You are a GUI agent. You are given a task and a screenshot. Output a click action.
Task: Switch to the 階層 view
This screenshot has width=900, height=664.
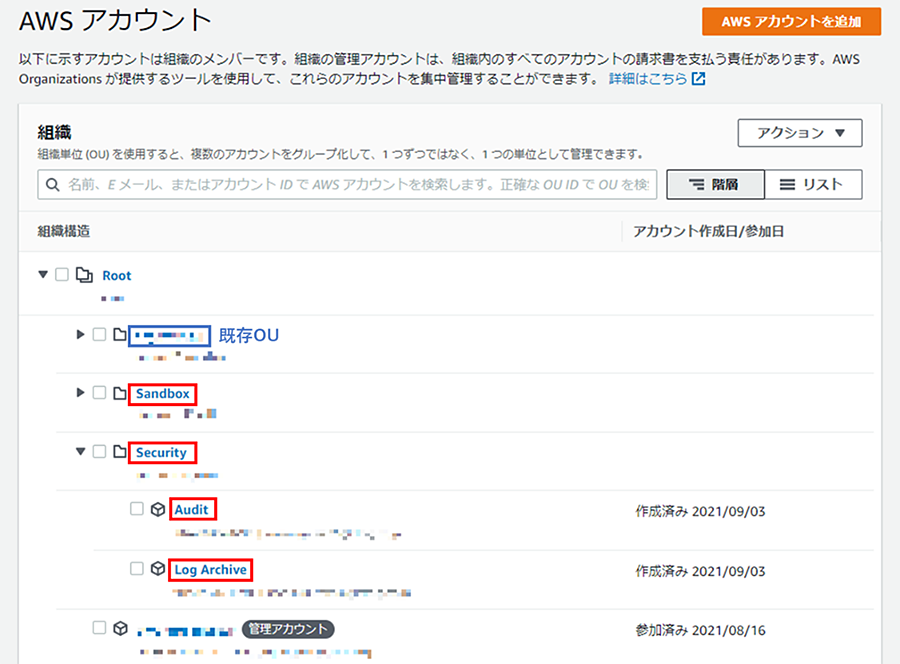click(x=715, y=184)
